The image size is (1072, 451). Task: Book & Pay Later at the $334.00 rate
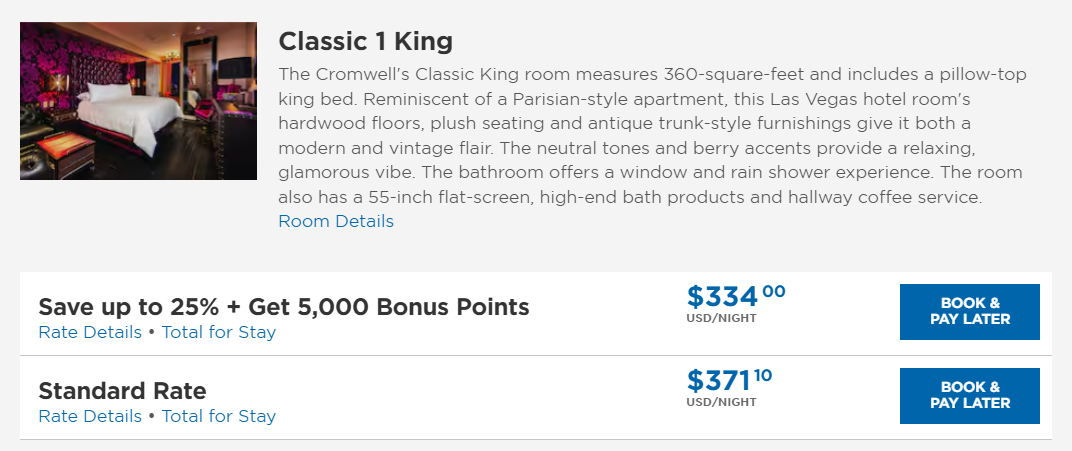coord(969,312)
